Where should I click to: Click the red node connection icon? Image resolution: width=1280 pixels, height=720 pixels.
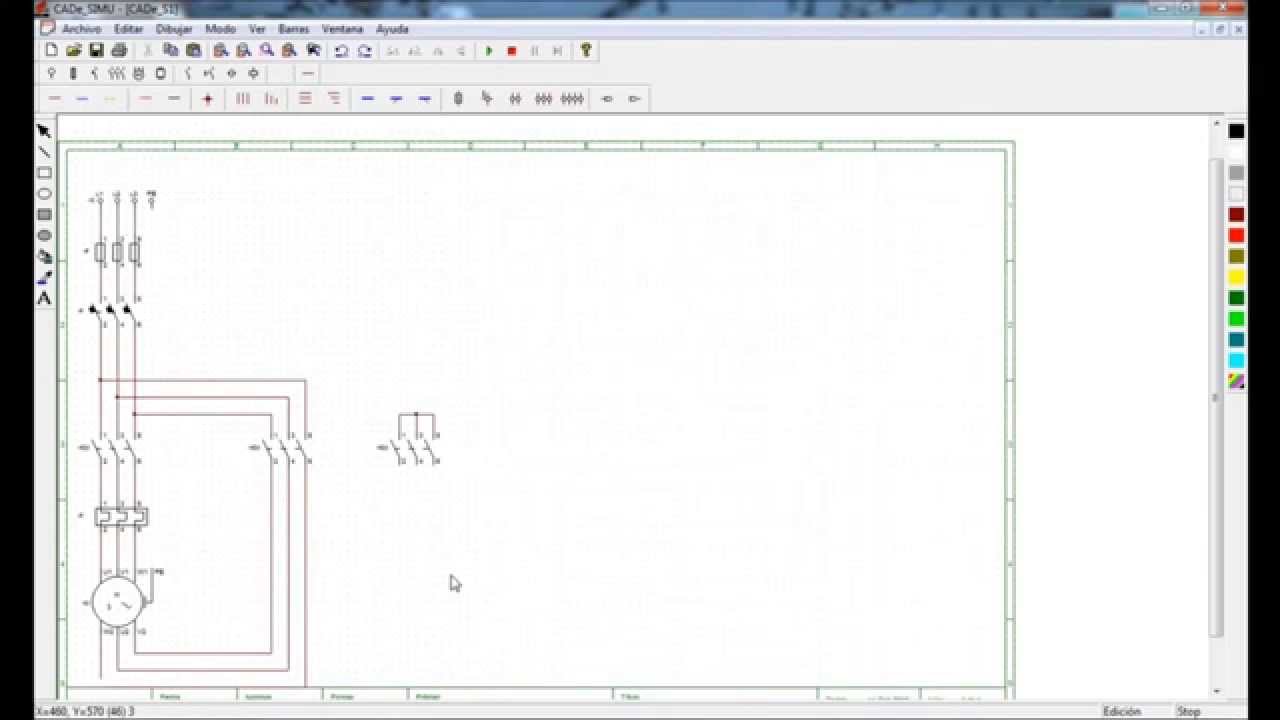[x=207, y=98]
